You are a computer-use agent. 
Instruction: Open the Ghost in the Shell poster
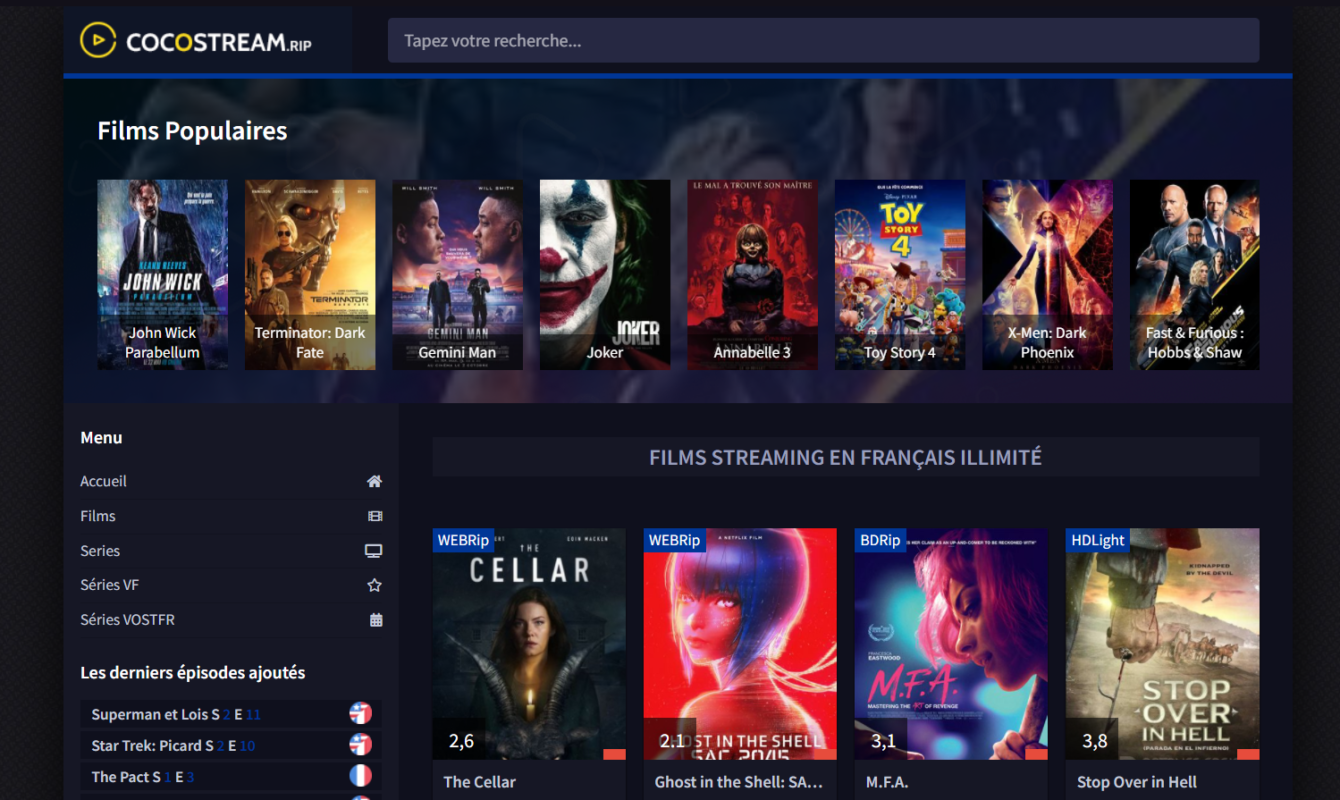[x=740, y=644]
